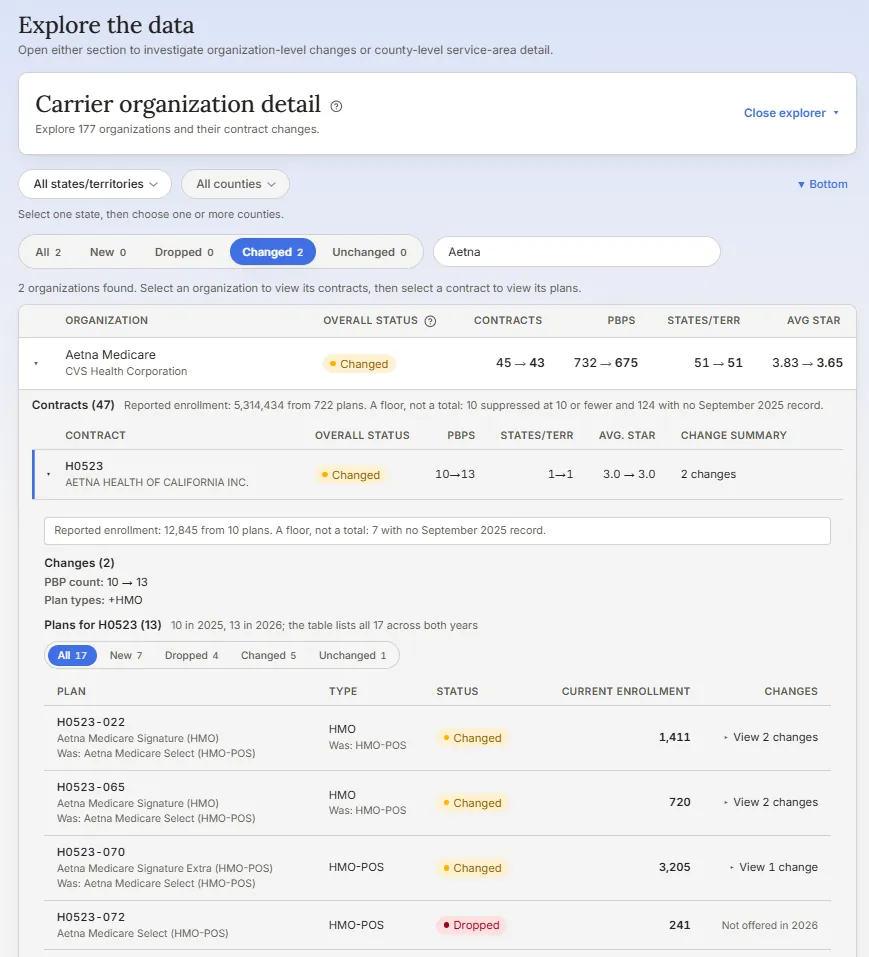Select the New 0 organization filter
The height and width of the screenshot is (957, 869).
(x=108, y=252)
